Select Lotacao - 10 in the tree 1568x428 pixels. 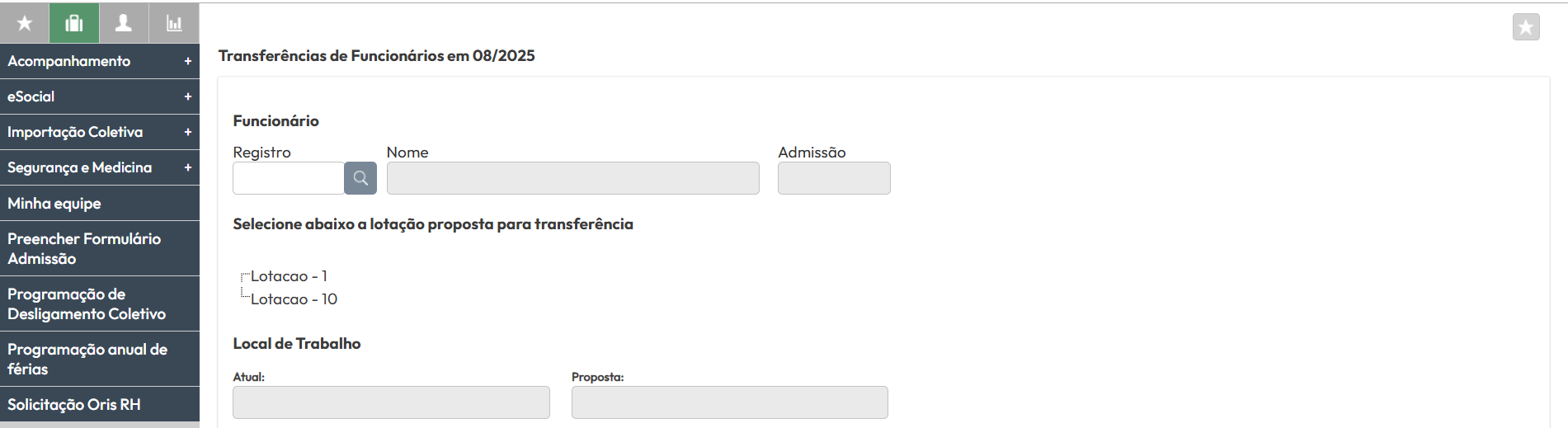pos(294,299)
